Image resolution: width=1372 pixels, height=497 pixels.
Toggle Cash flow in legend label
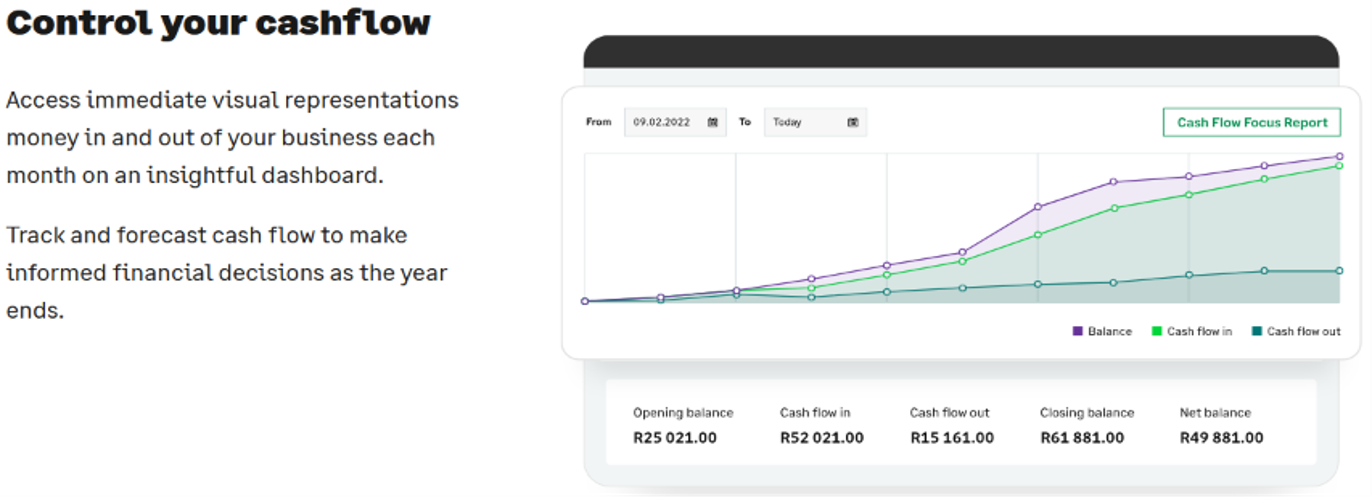(x=1200, y=331)
